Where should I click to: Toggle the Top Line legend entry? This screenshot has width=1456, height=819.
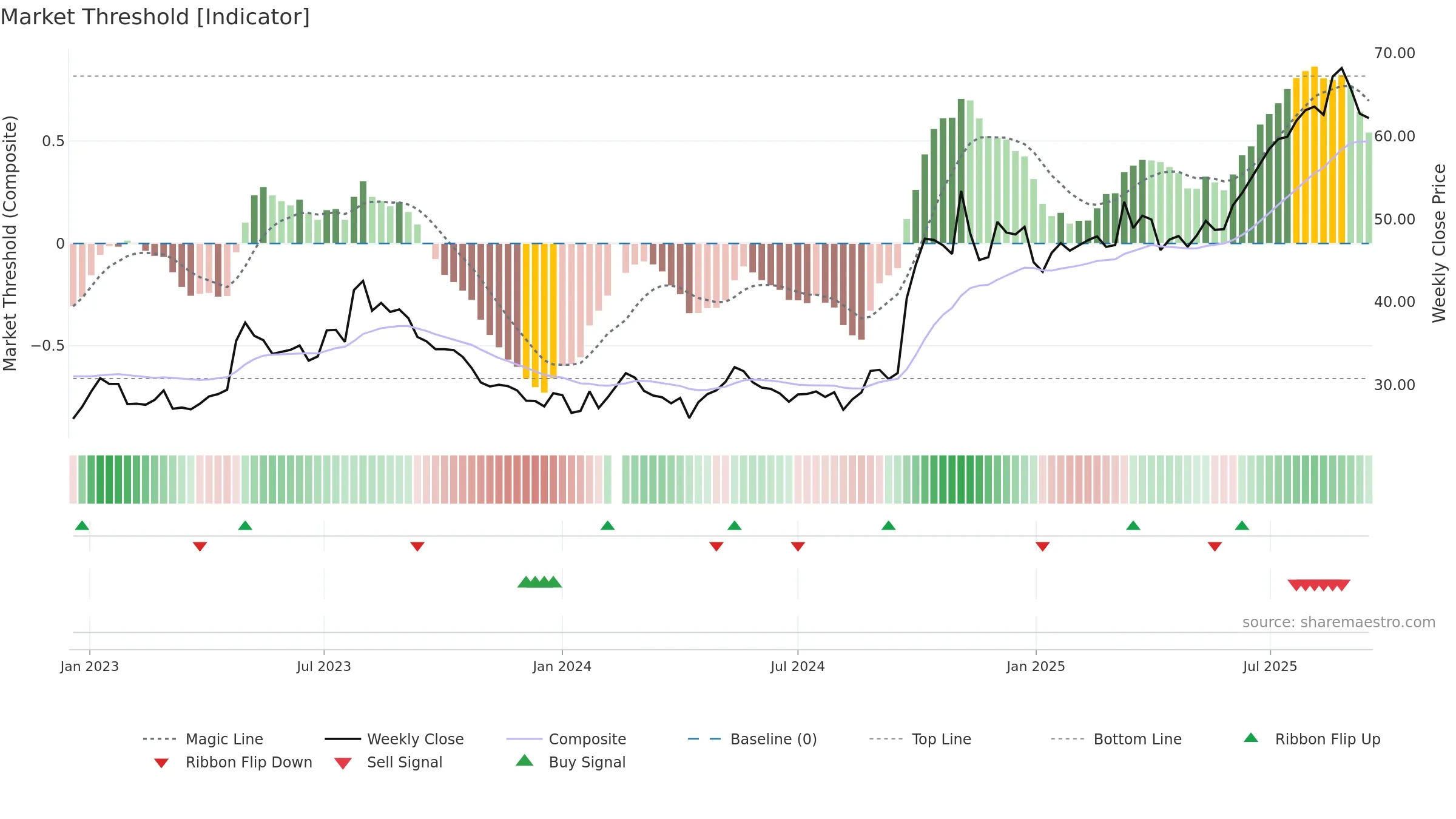[920, 739]
